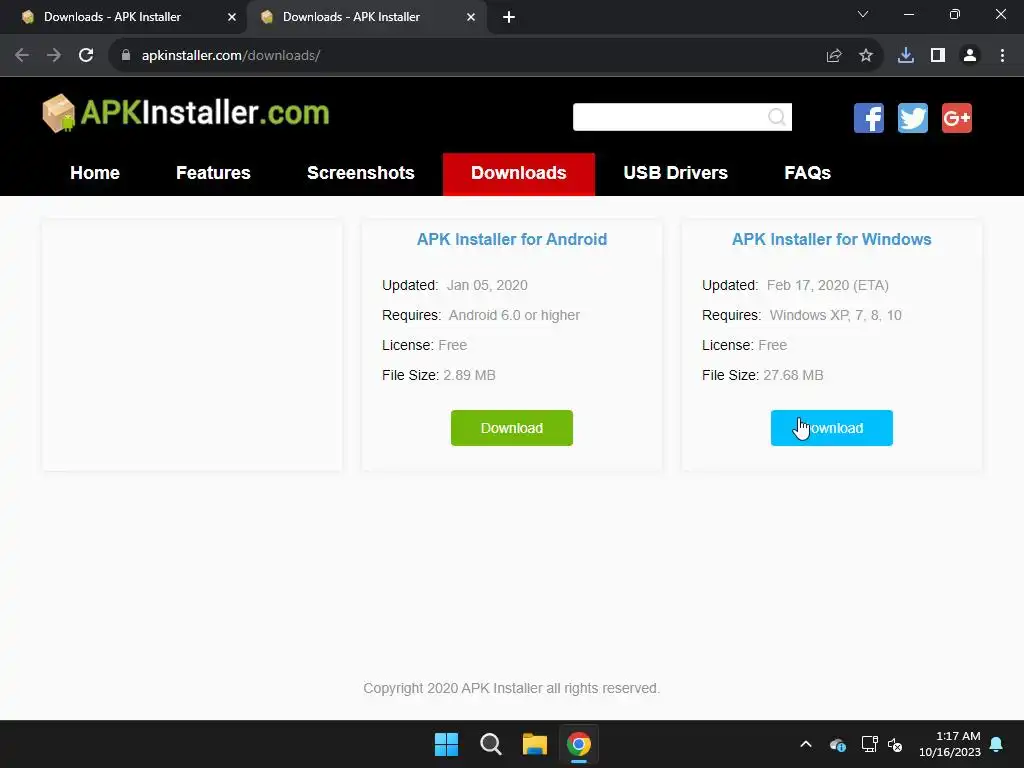This screenshot has height=768, width=1024.
Task: Open APK Installer for Windows heading link
Action: tap(831, 240)
